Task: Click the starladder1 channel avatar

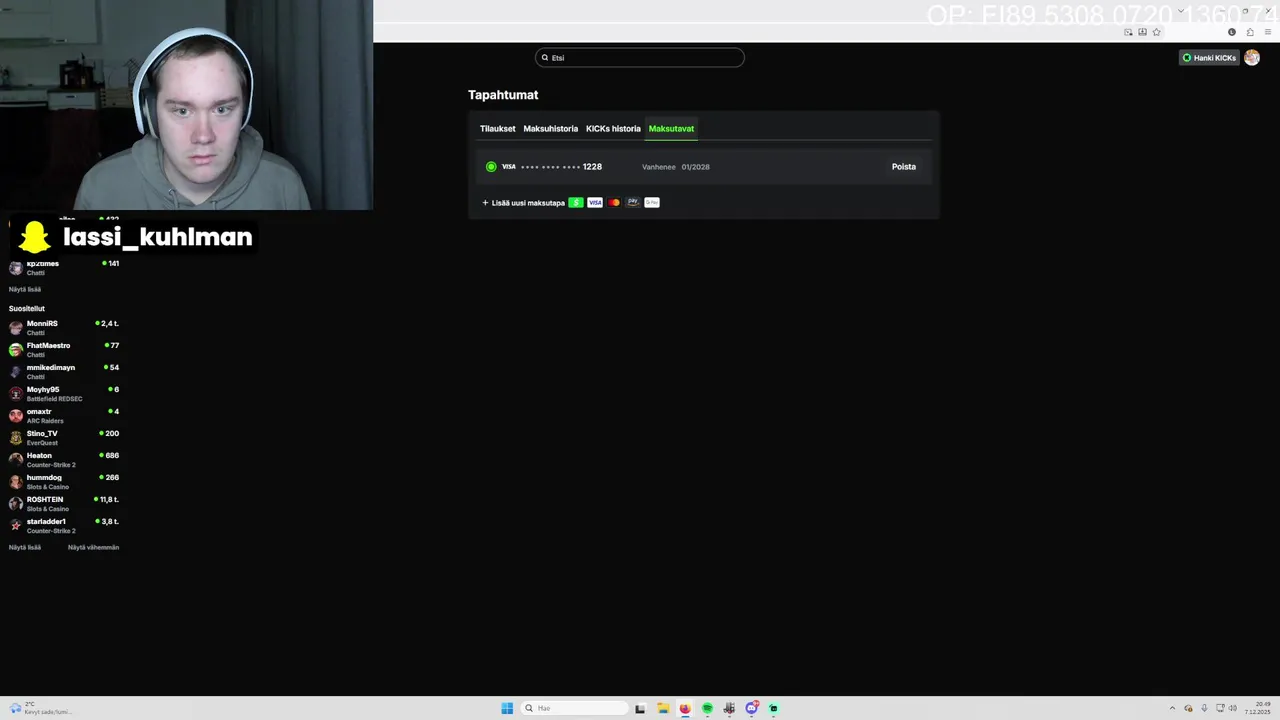Action: [x=16, y=526]
